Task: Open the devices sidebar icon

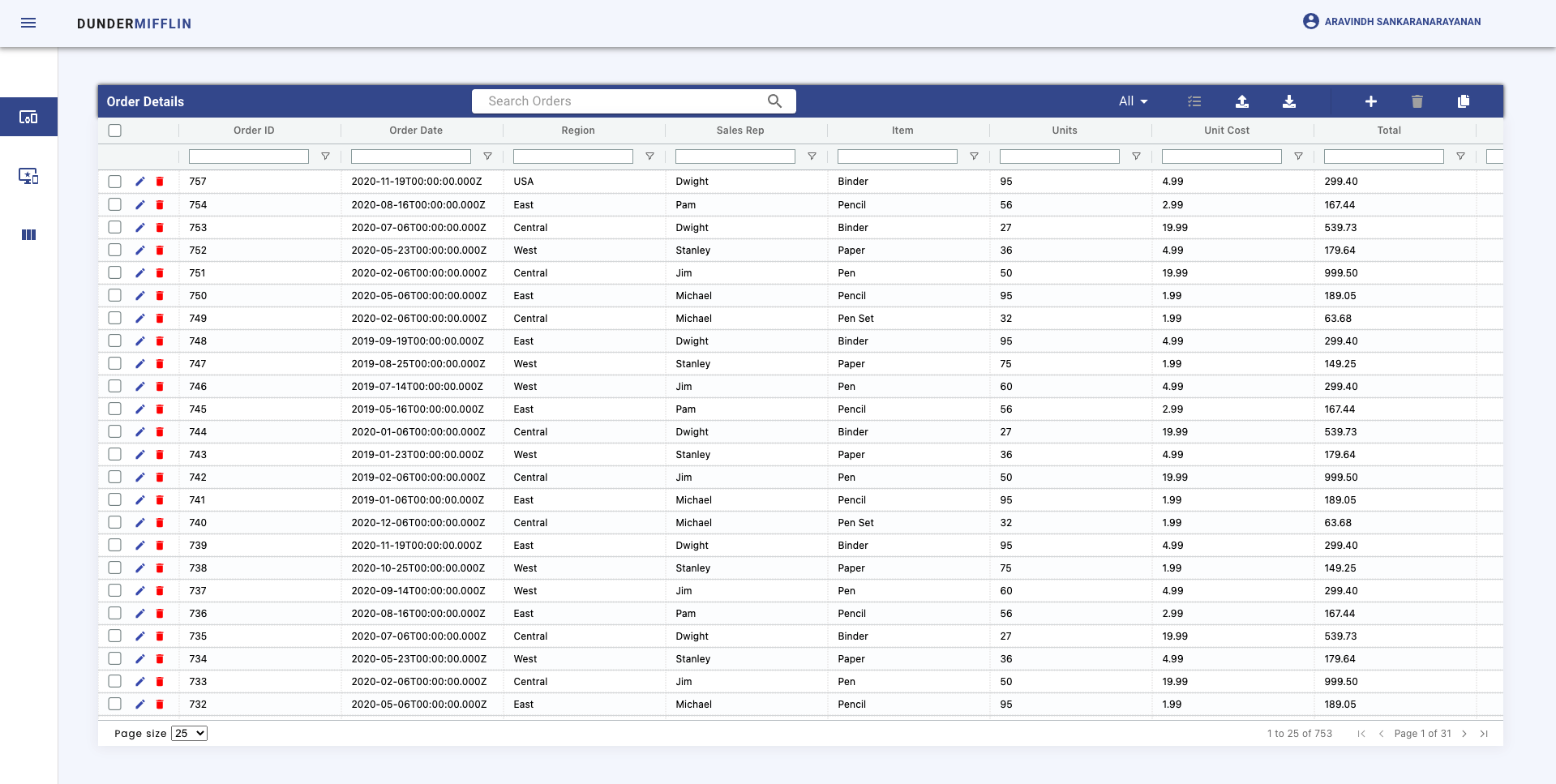Action: pos(28,118)
